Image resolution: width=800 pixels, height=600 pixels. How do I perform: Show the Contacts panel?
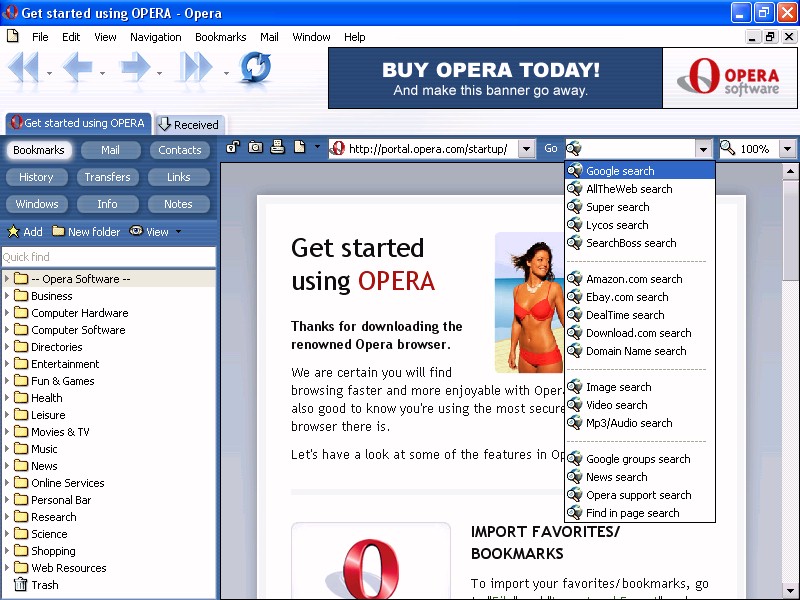[180, 150]
